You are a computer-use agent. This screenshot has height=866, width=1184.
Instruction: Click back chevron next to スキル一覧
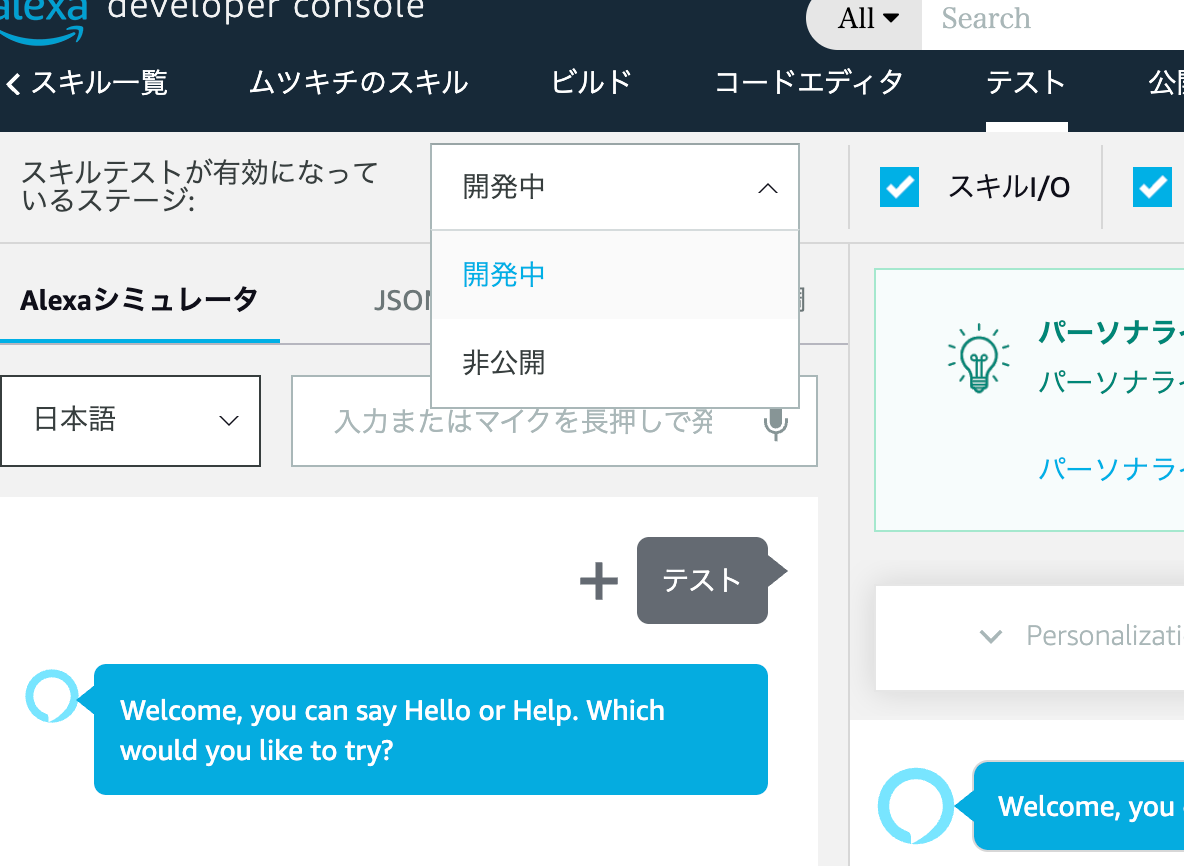pyautogui.click(x=13, y=83)
